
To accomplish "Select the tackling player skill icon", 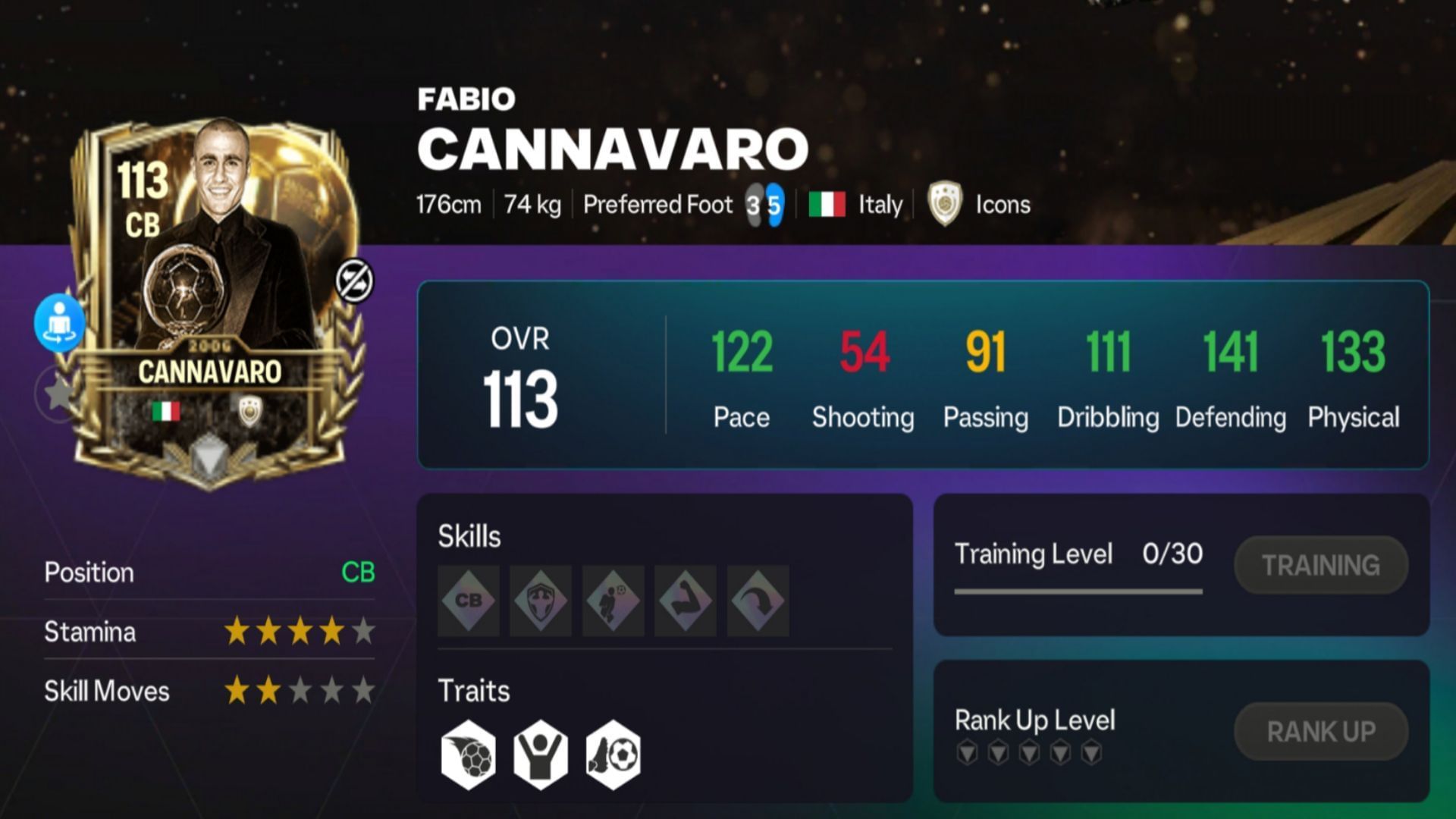I will (613, 601).
